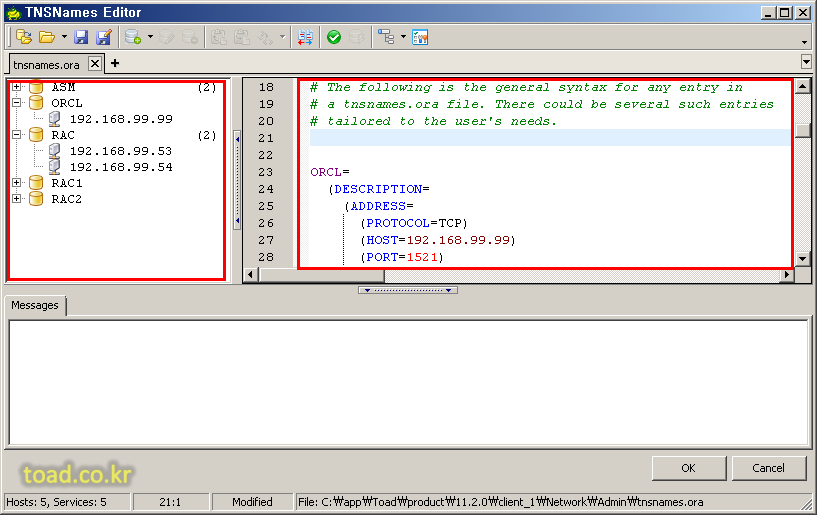Viewport: 817px width, 515px height.
Task: Open the tab list dropdown at right
Action: (806, 62)
